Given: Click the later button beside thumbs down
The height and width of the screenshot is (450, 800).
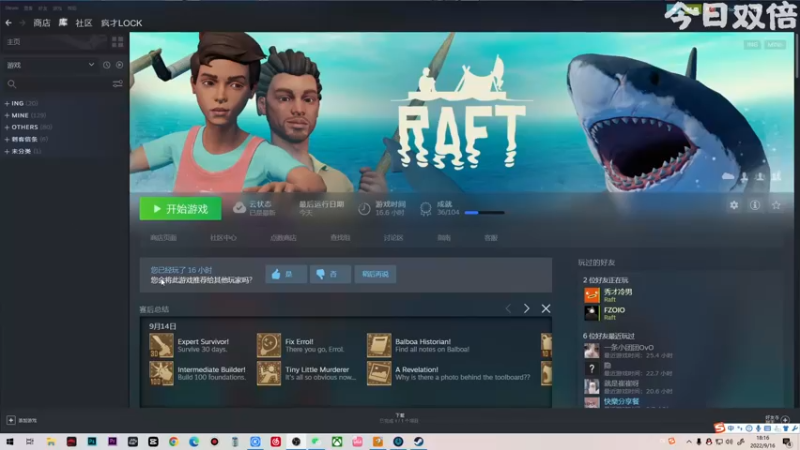Looking at the screenshot, I should click(375, 274).
